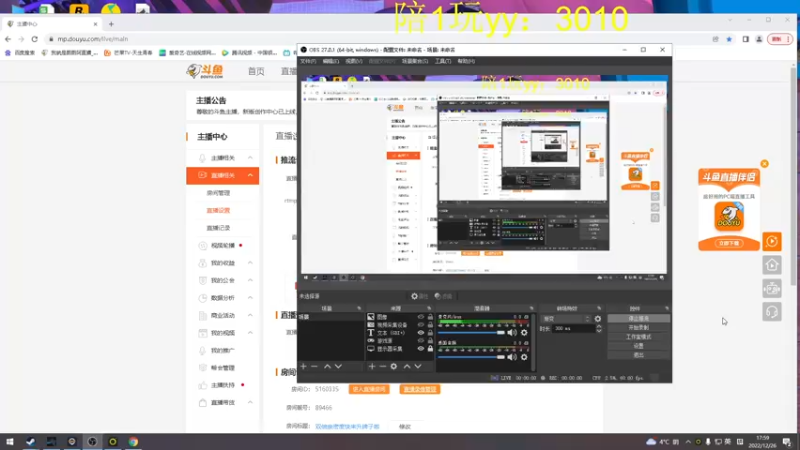800x450 pixels.
Task: Toggle lock on 文本 (GDI+) source
Action: point(430,333)
